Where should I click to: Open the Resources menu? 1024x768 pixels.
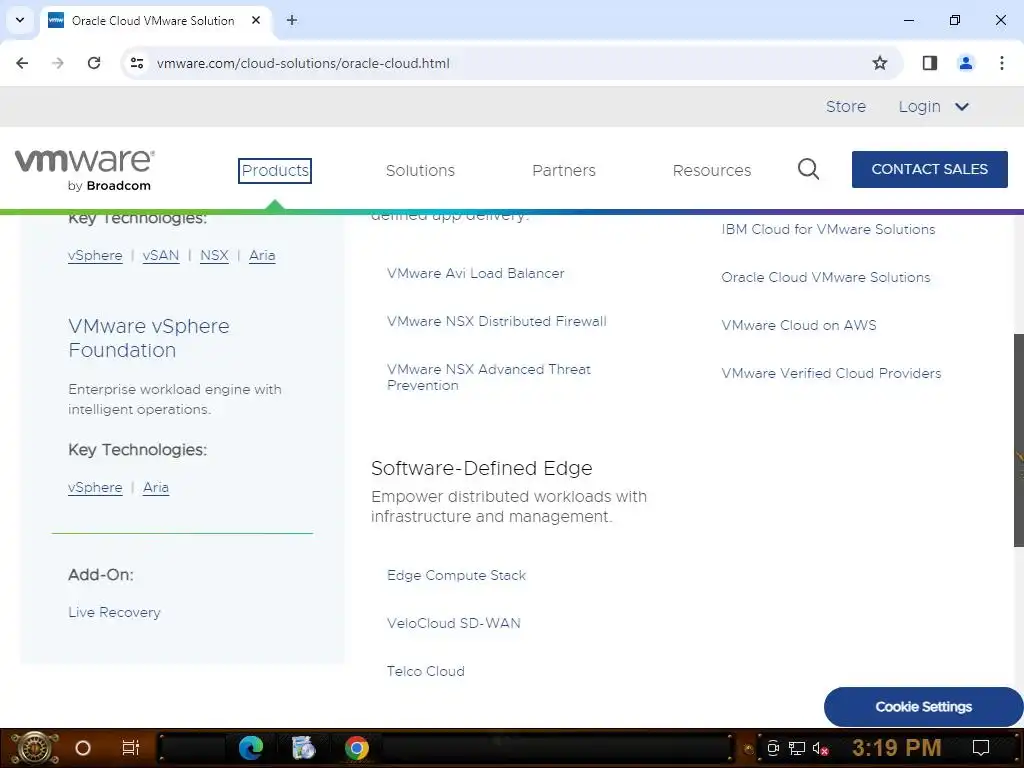712,170
